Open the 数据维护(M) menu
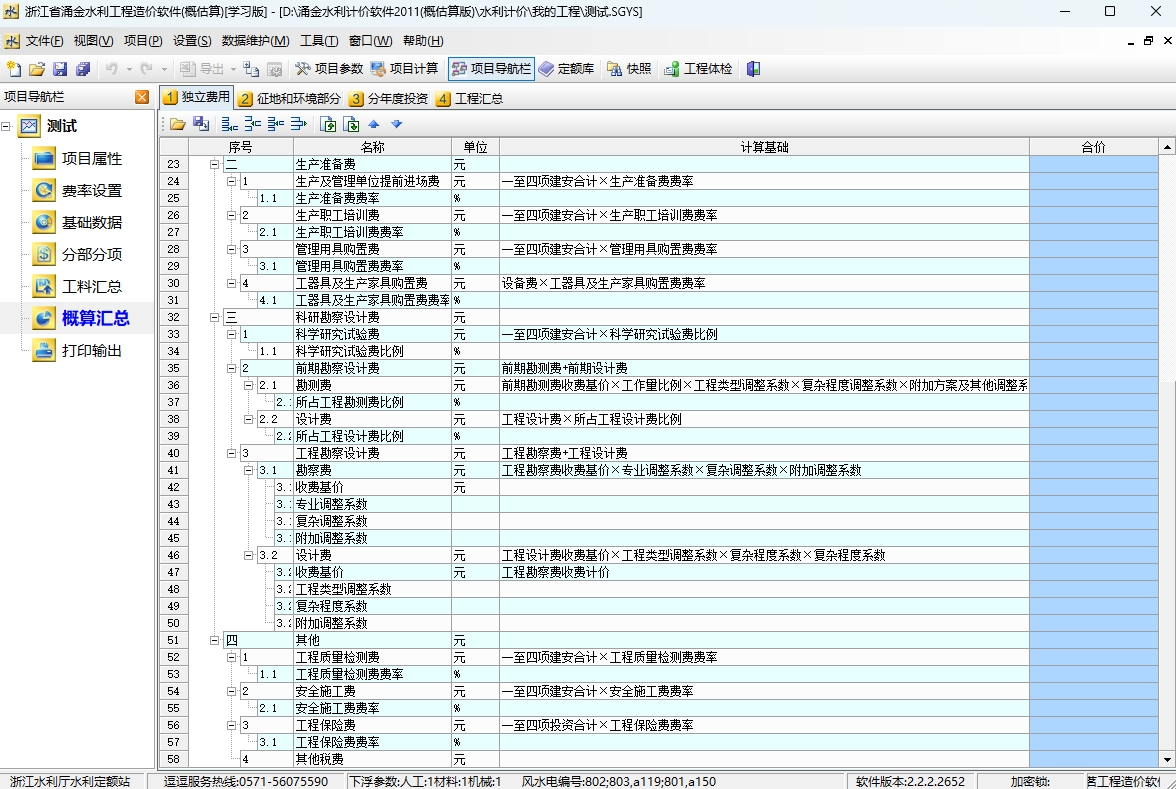1176x789 pixels. point(255,40)
